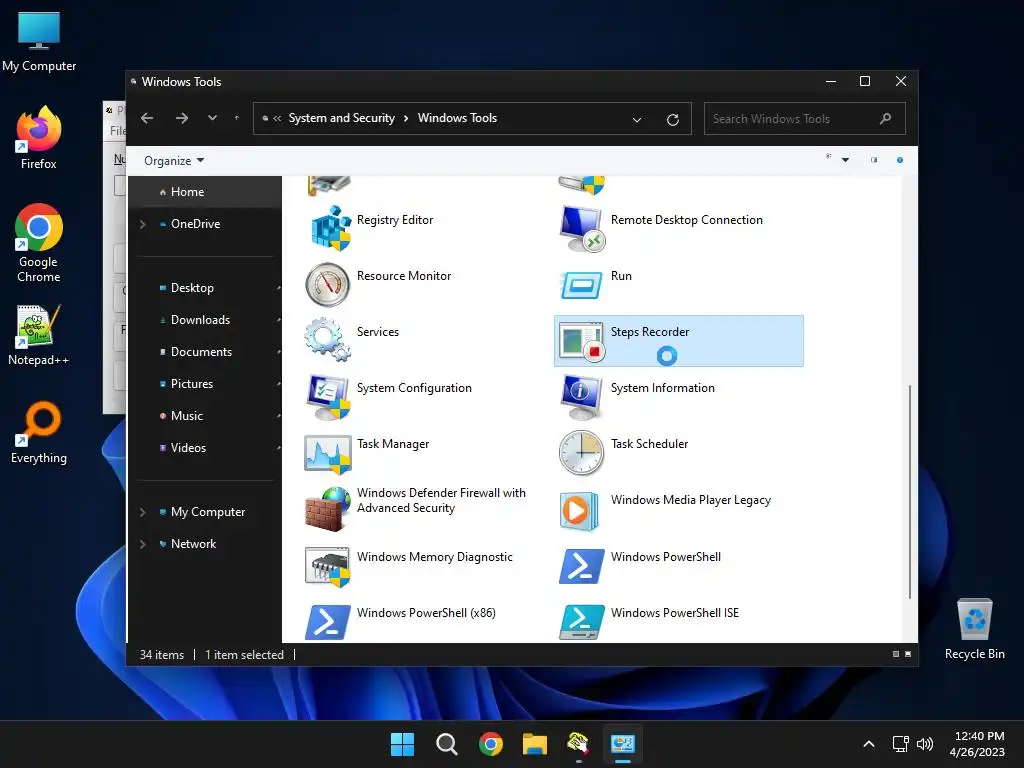The height and width of the screenshot is (768, 1024).
Task: Open taskbar Search magnifier
Action: (x=447, y=744)
